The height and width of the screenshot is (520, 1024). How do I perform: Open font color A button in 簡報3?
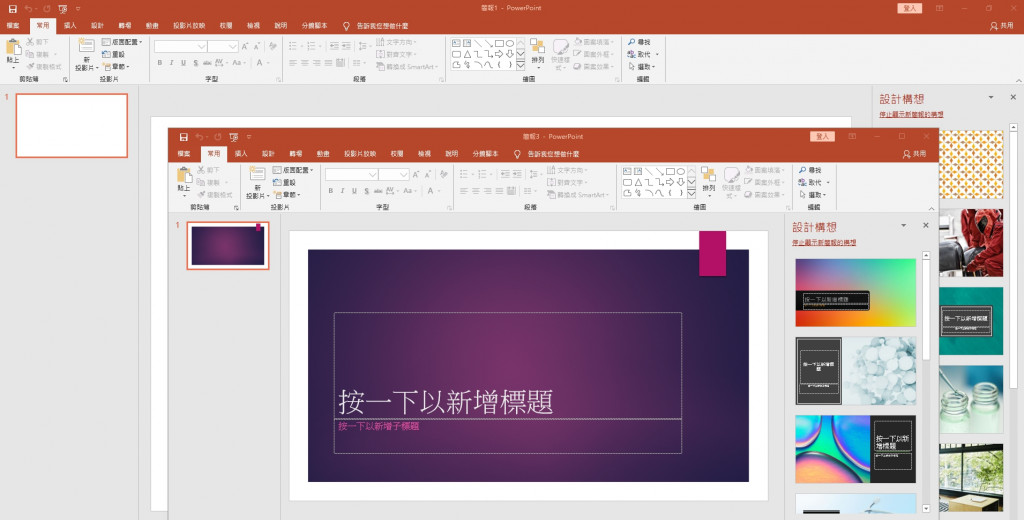coord(432,191)
